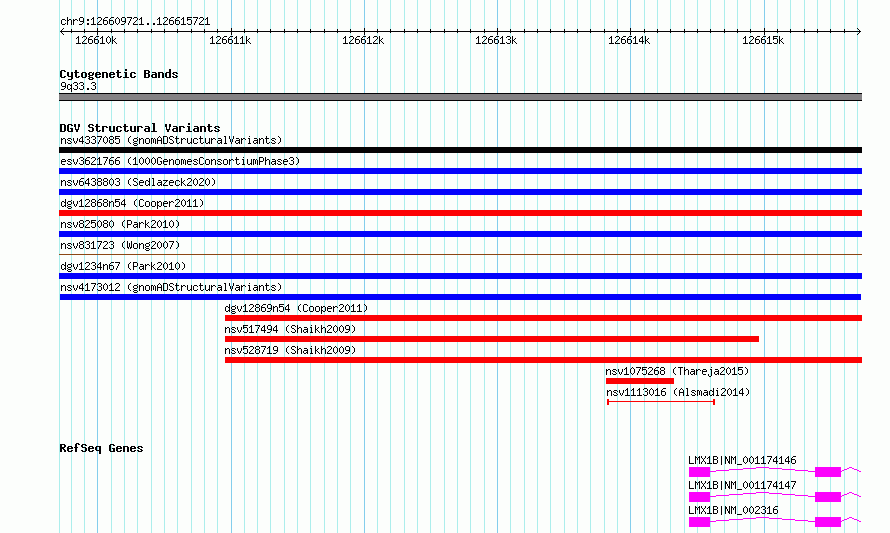Viewport: 890px width, 533px height.
Task: Click the ruler's left arrowhead
Action: [x=62, y=32]
